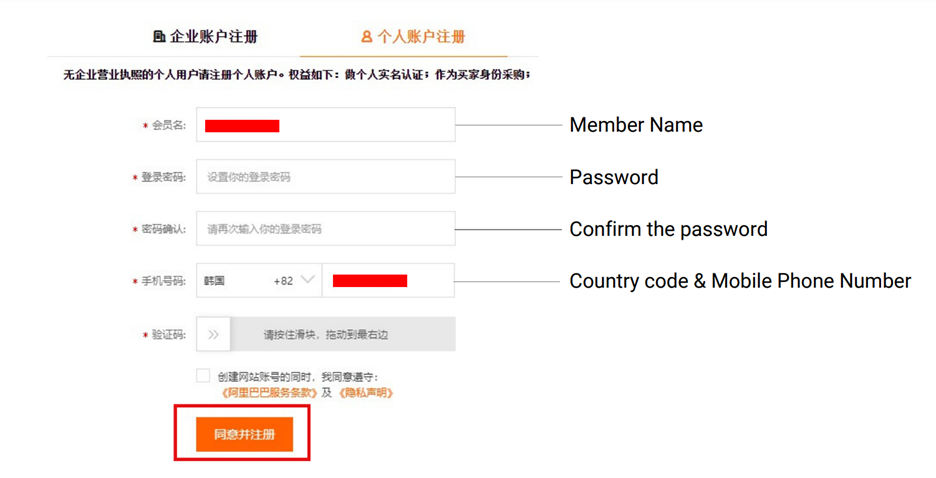Click into the 登录密码 password field
936x478 pixels.
325,177
